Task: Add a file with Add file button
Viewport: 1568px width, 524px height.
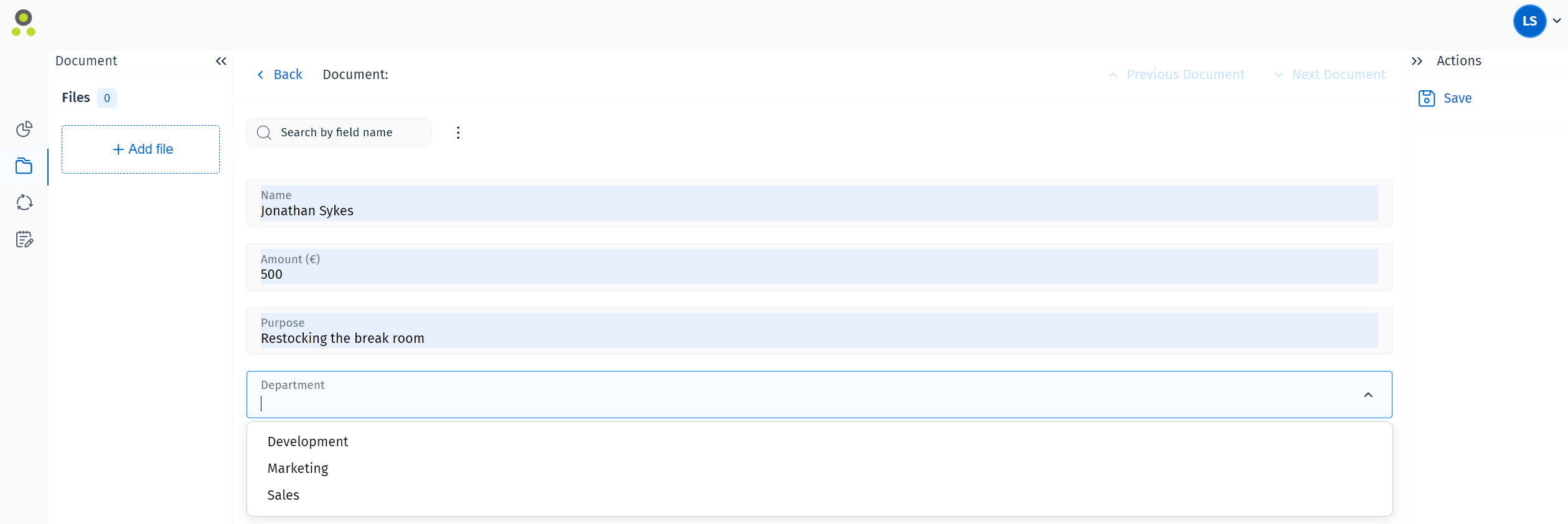Action: (141, 149)
